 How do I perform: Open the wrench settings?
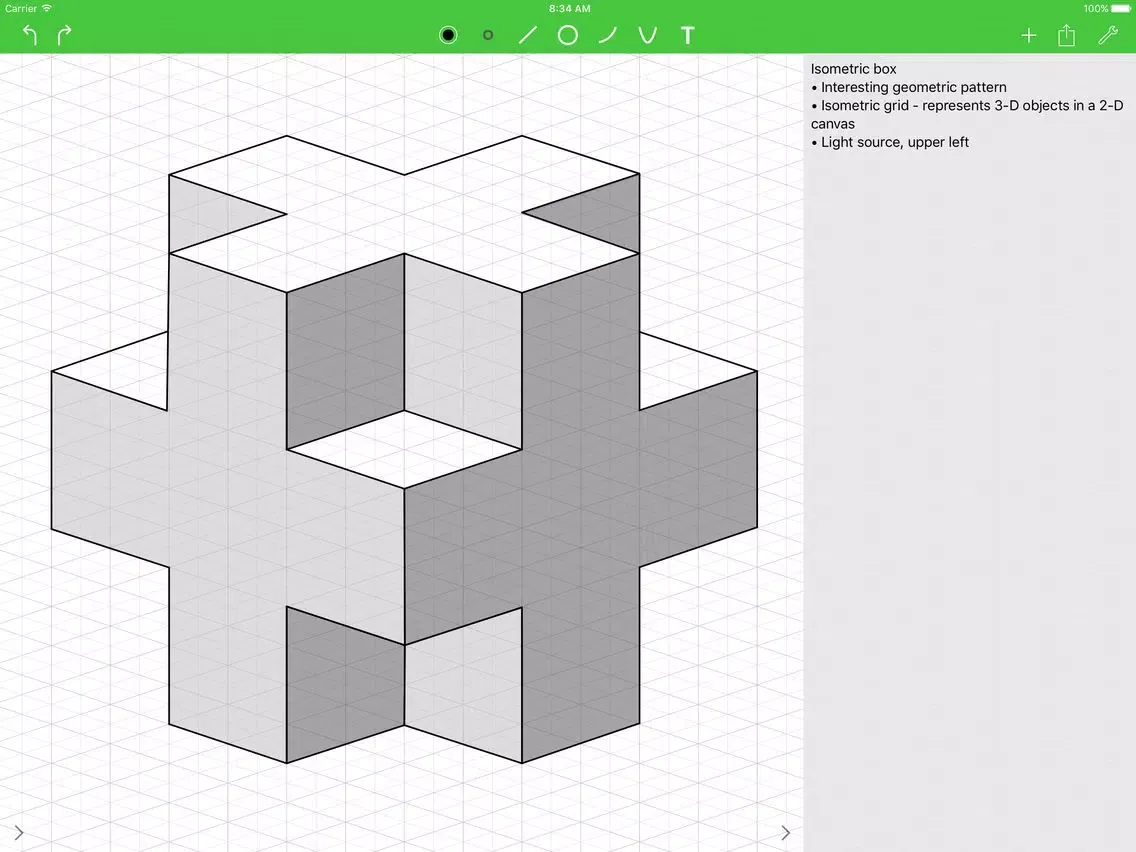[1108, 35]
